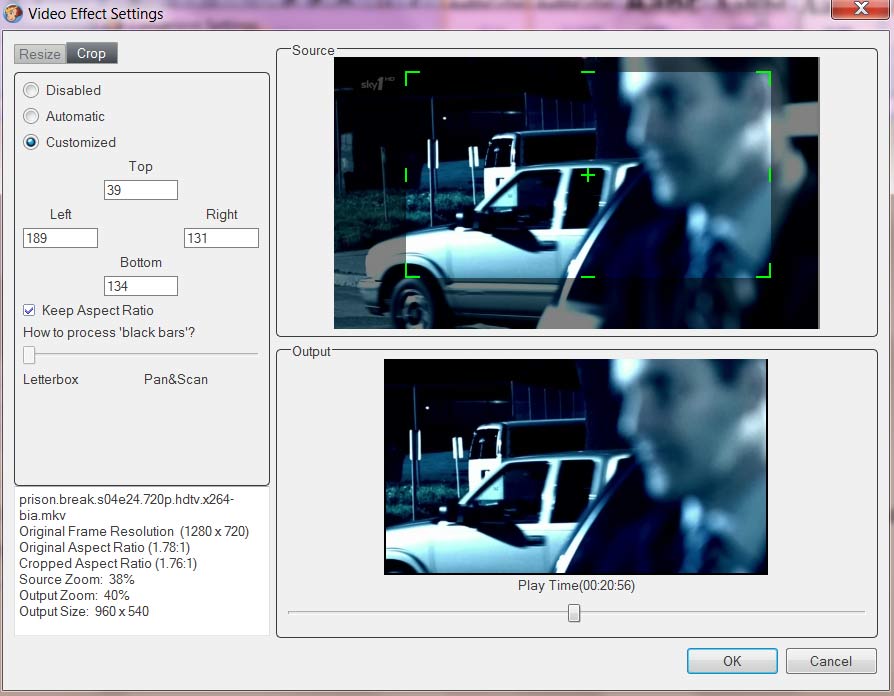Click the Right crop value field

tap(221, 238)
